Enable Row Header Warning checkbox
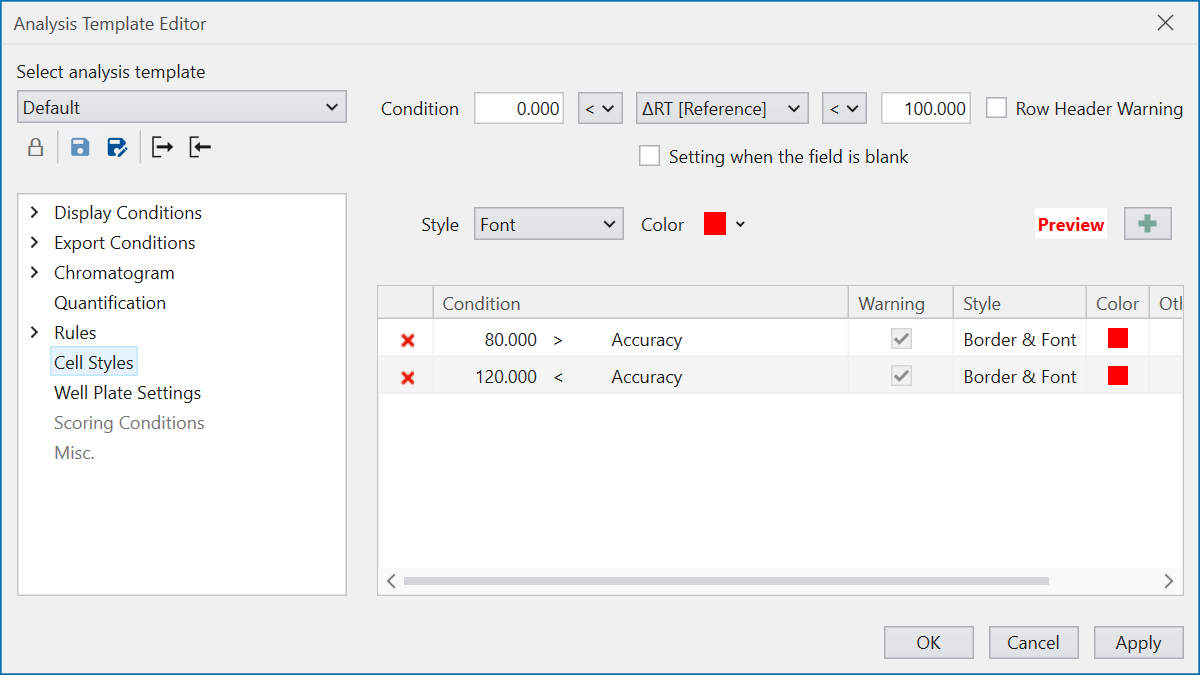1200x675 pixels. click(996, 109)
